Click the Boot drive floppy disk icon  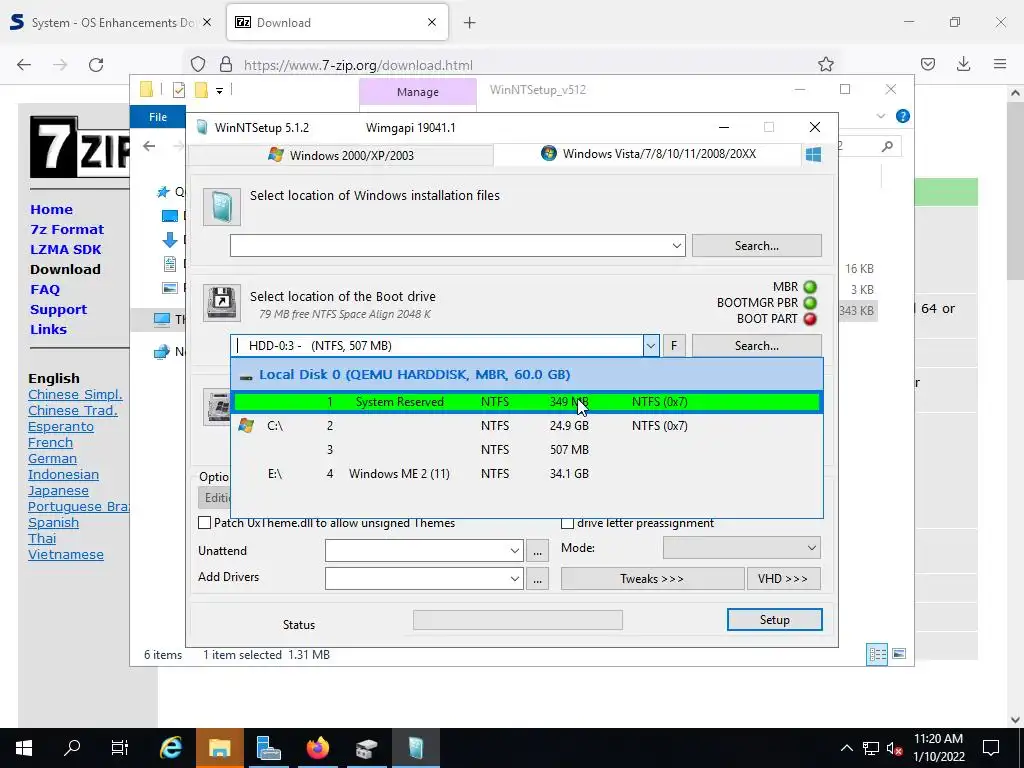click(x=222, y=302)
